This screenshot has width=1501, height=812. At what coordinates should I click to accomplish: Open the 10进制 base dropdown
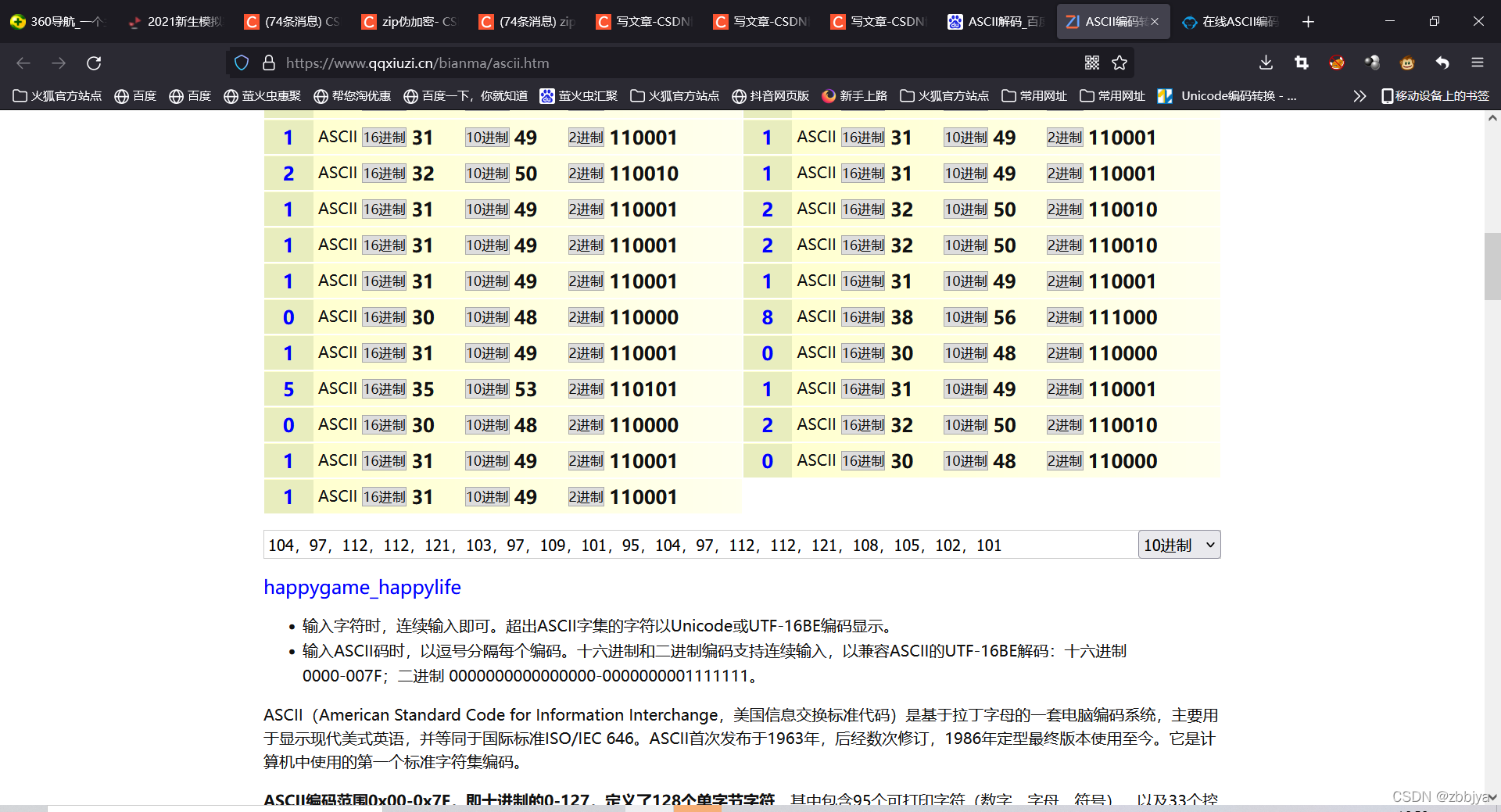[1179, 545]
